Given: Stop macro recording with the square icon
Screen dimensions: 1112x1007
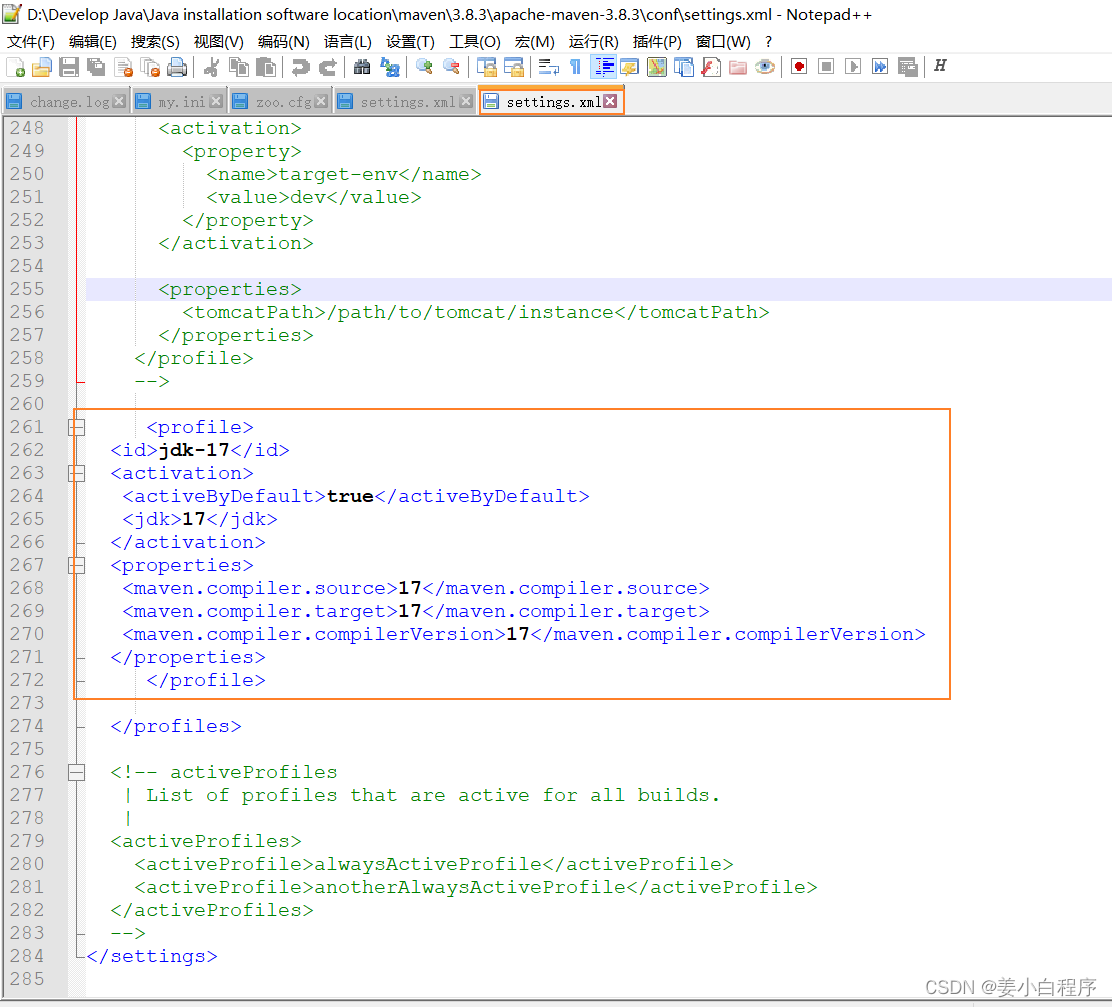Looking at the screenshot, I should [825, 67].
